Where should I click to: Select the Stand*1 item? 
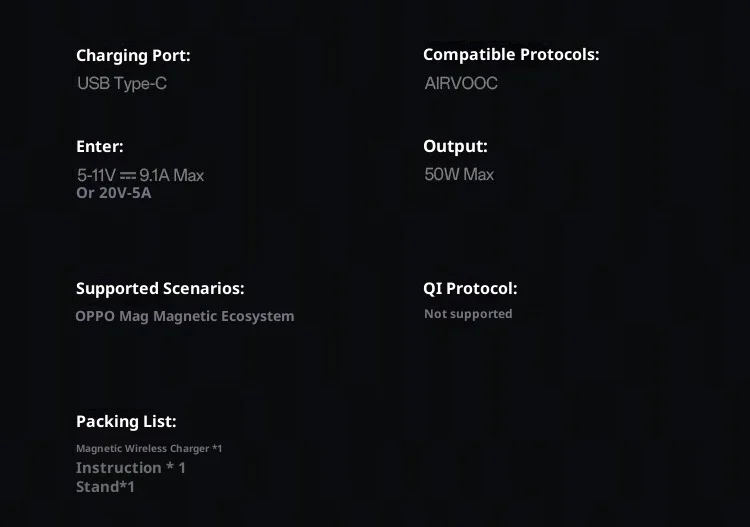click(x=105, y=487)
